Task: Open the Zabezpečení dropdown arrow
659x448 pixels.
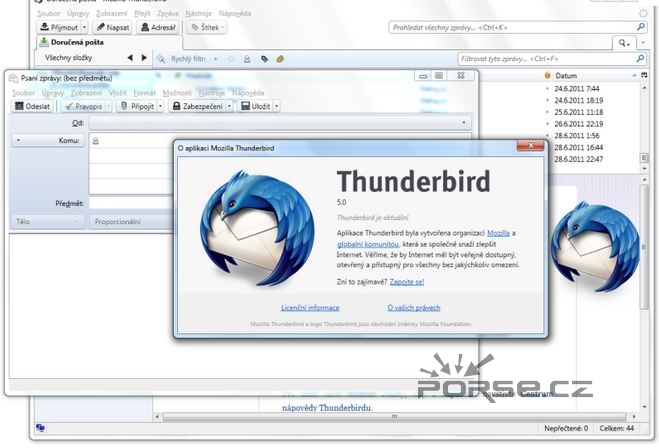Action: tap(229, 106)
